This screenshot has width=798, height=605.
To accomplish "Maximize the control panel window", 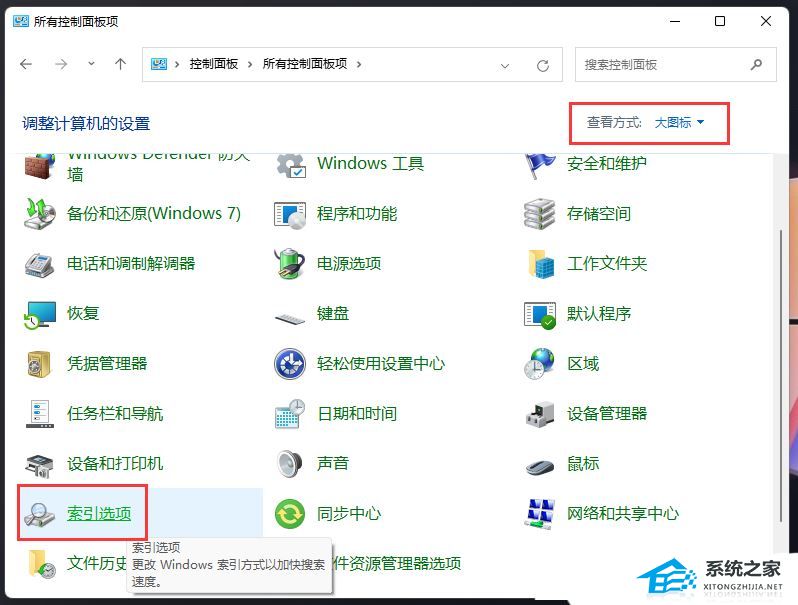I will pos(720,21).
